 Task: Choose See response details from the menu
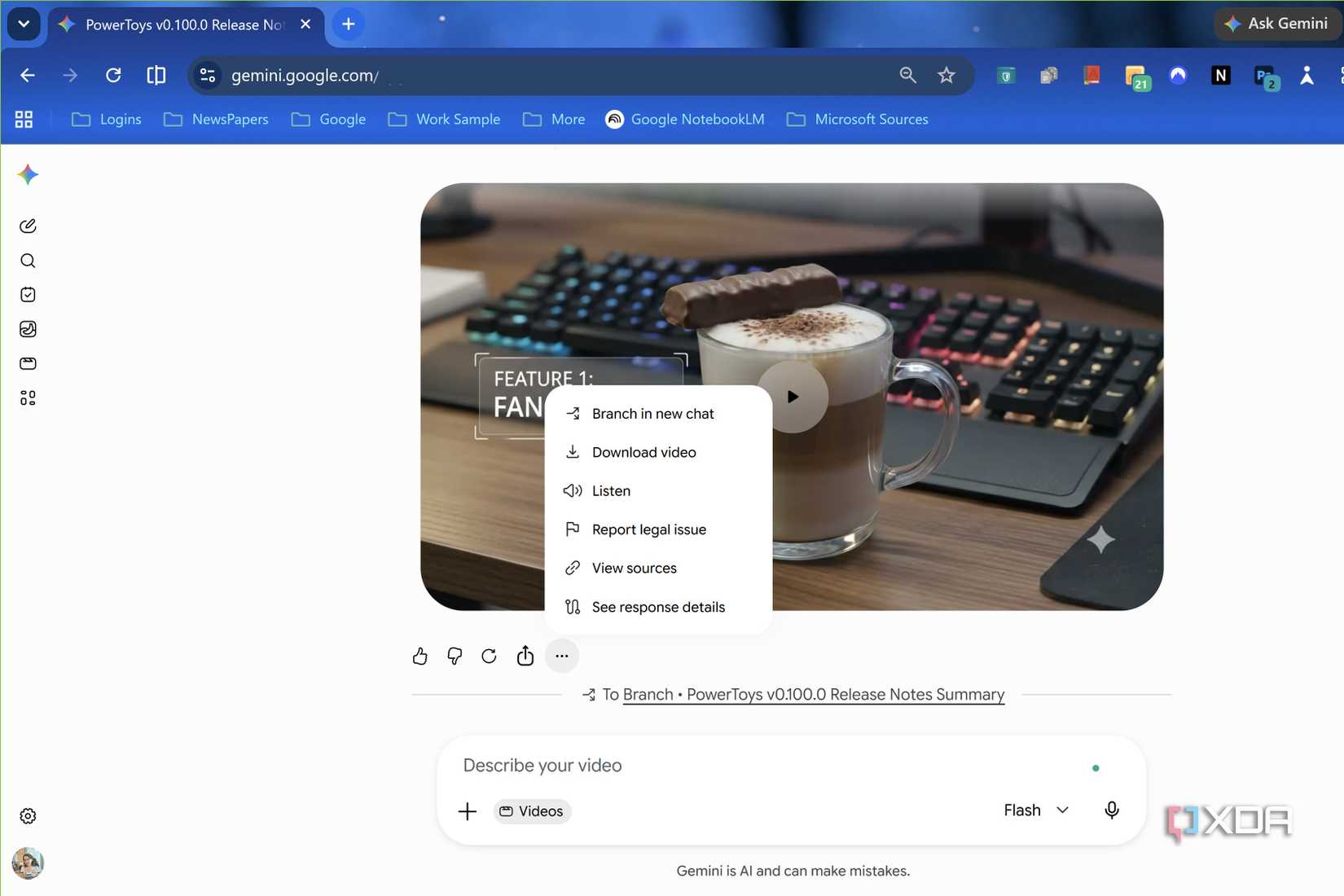(x=658, y=607)
